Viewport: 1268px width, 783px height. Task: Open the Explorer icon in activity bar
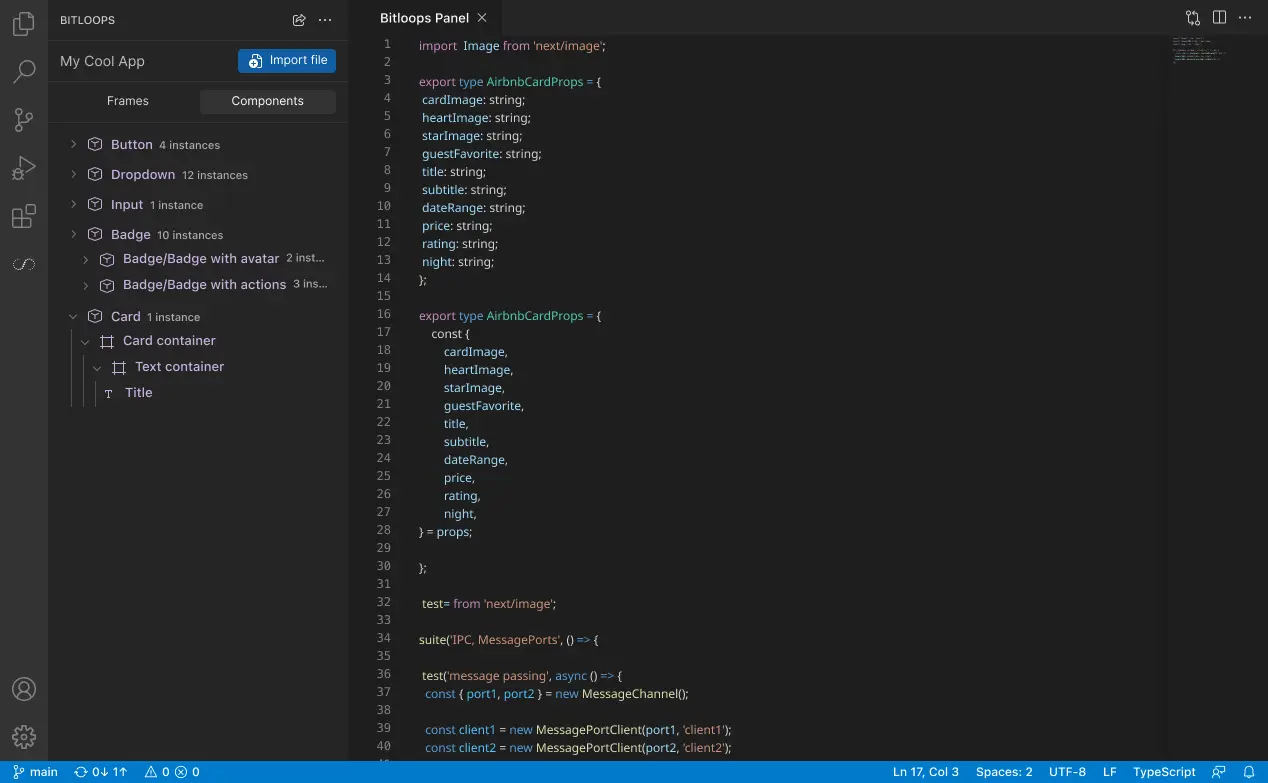pyautogui.click(x=24, y=25)
